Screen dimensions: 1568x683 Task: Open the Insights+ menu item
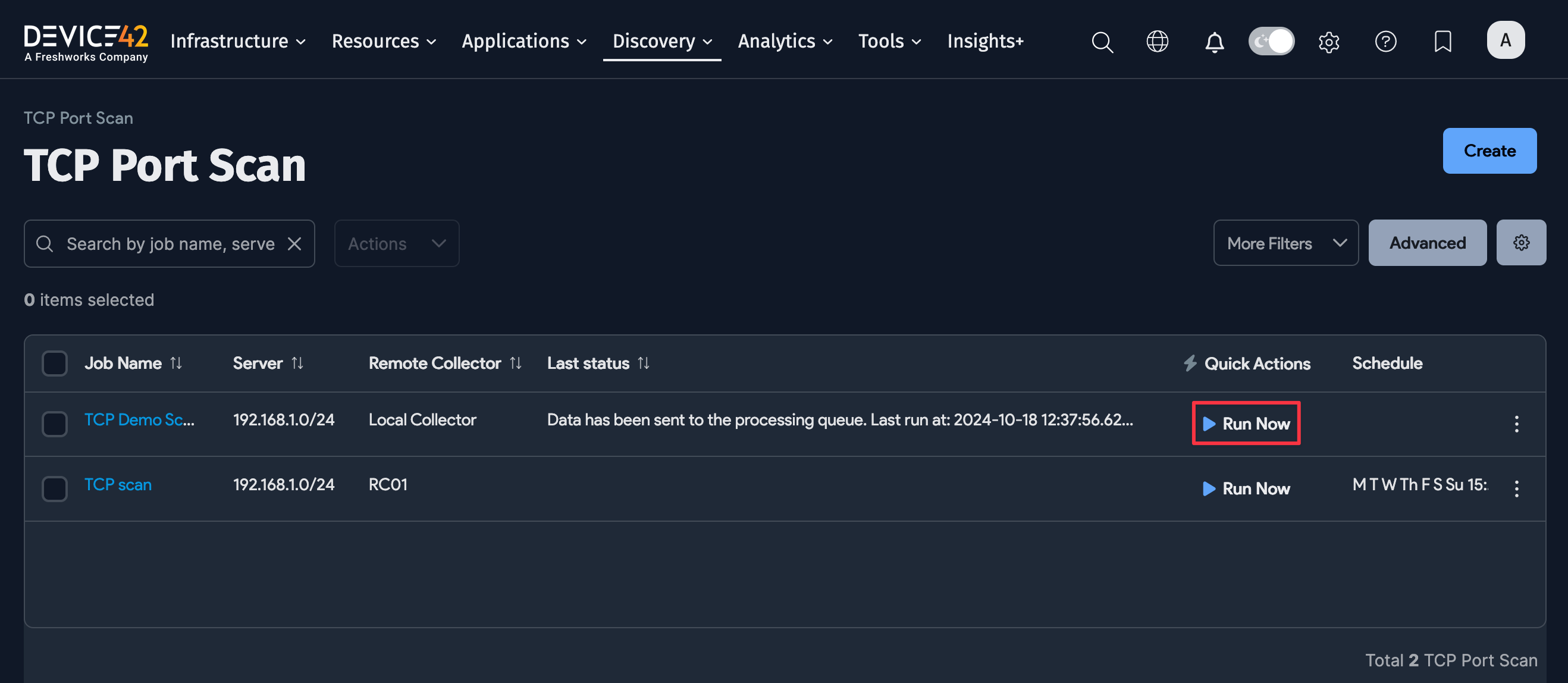pyautogui.click(x=985, y=41)
